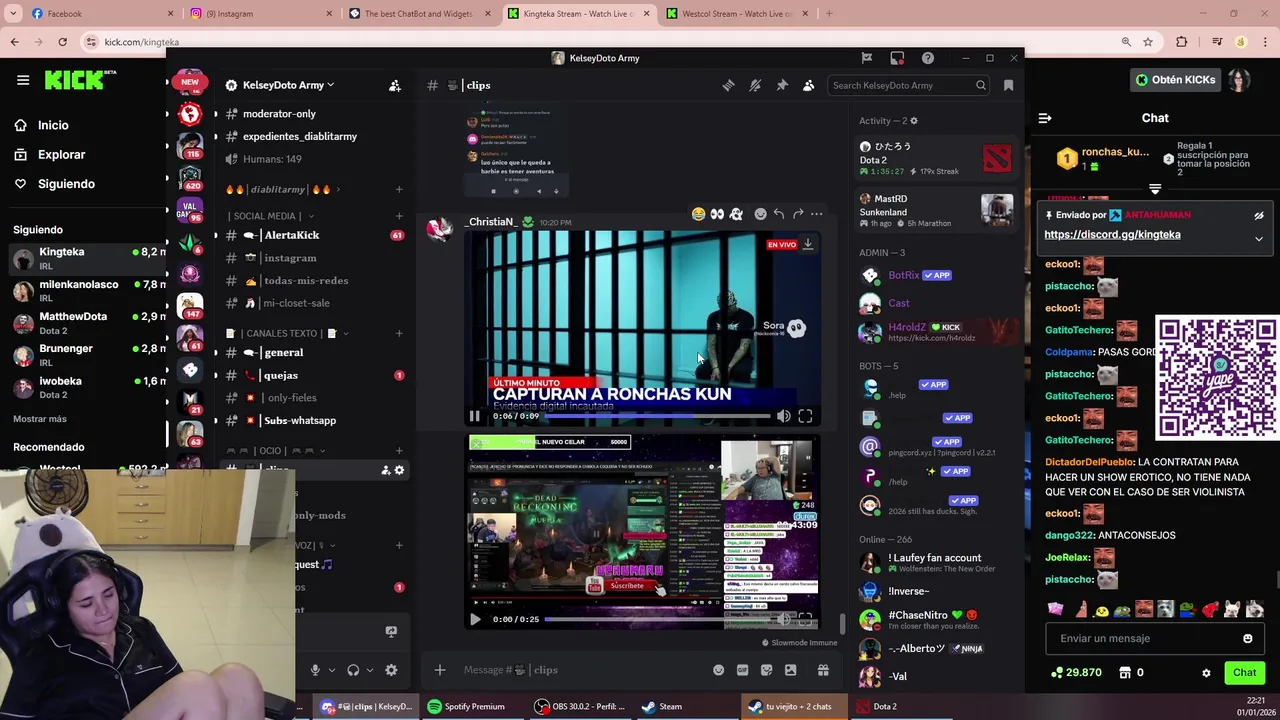The image size is (1280, 720).
Task: Open H4roldZ kick.com/h4roldz member entry
Action: (937, 332)
